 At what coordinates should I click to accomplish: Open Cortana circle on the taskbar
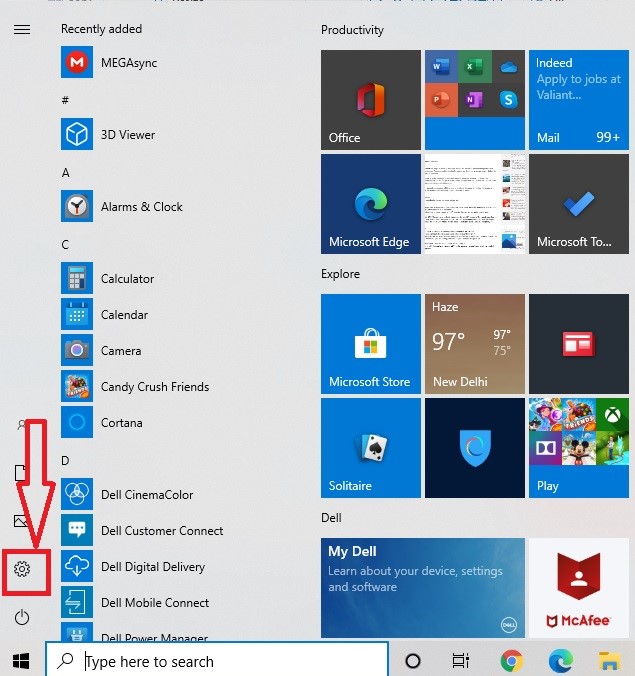[413, 660]
